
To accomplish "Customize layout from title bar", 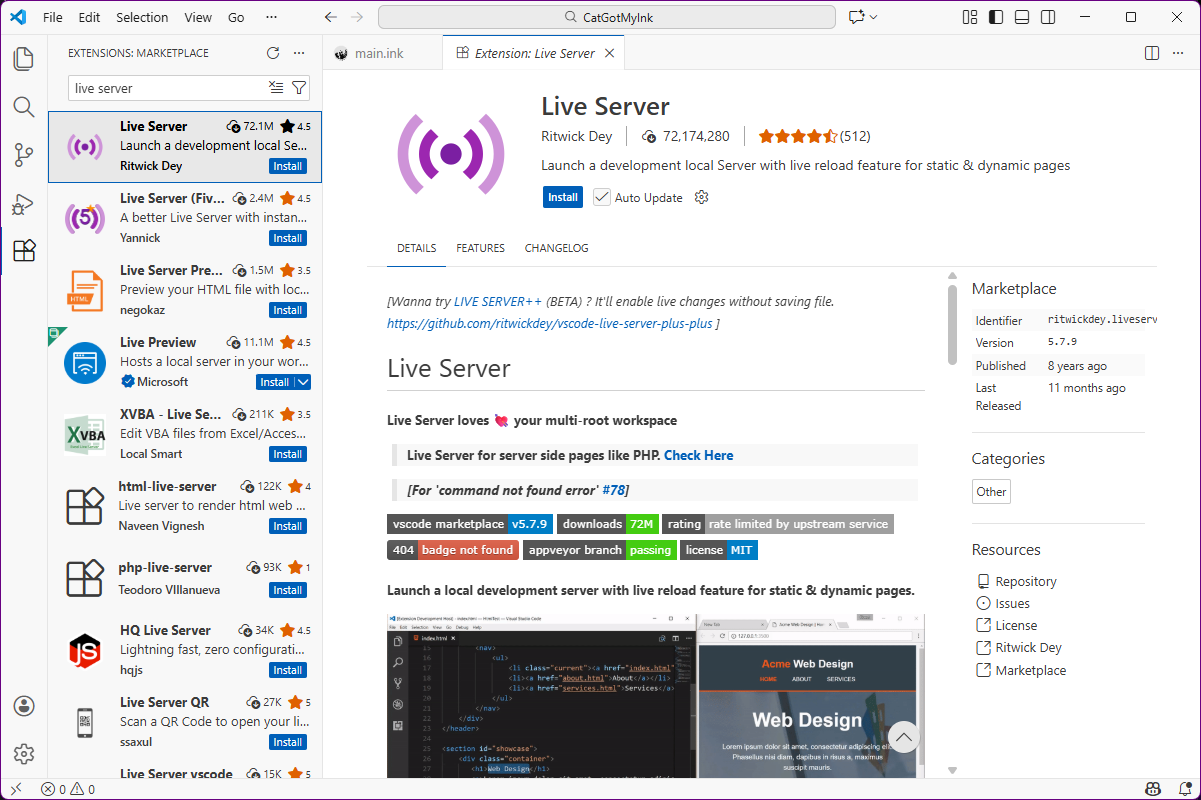I will click(970, 17).
